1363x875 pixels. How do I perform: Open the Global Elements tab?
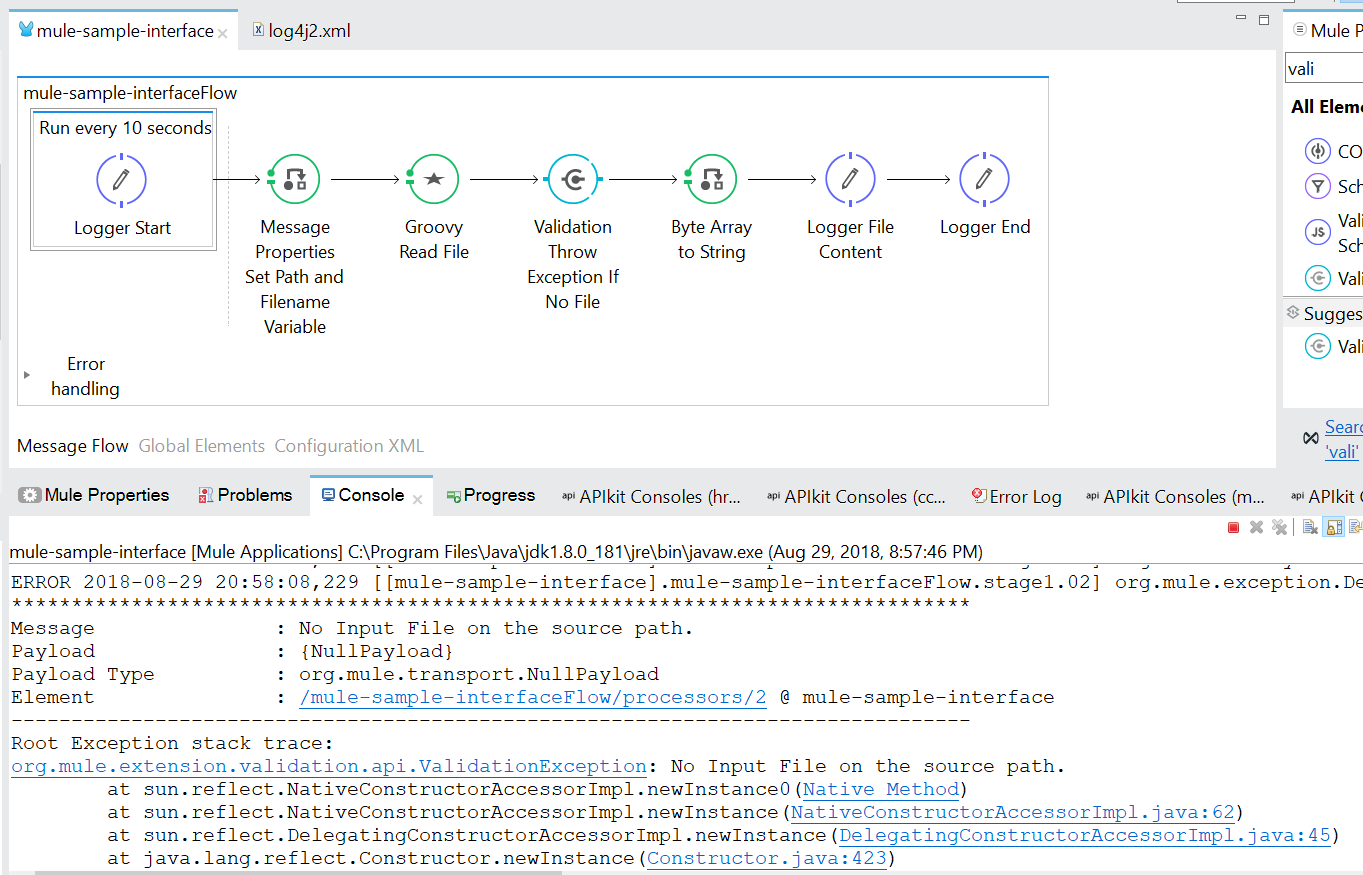coord(201,446)
